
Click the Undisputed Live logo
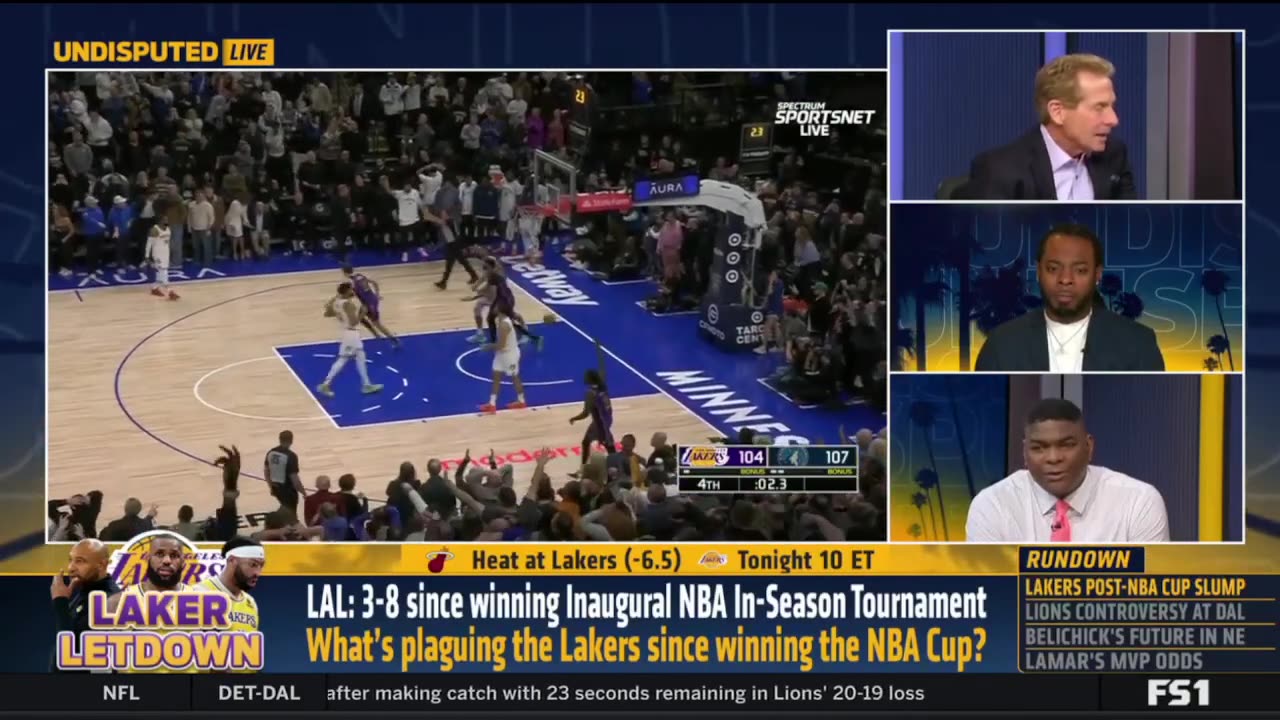click(x=163, y=52)
